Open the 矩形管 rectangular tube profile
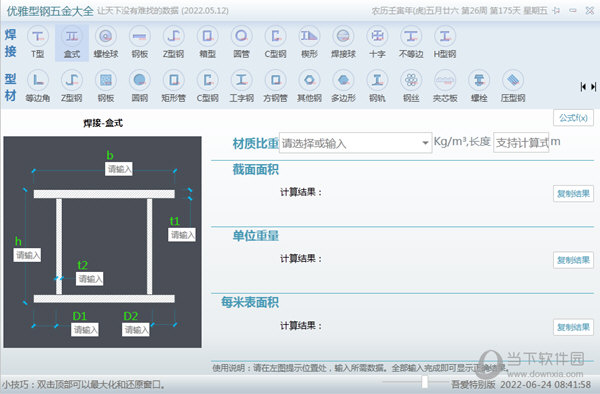600x394 pixels. [x=173, y=86]
